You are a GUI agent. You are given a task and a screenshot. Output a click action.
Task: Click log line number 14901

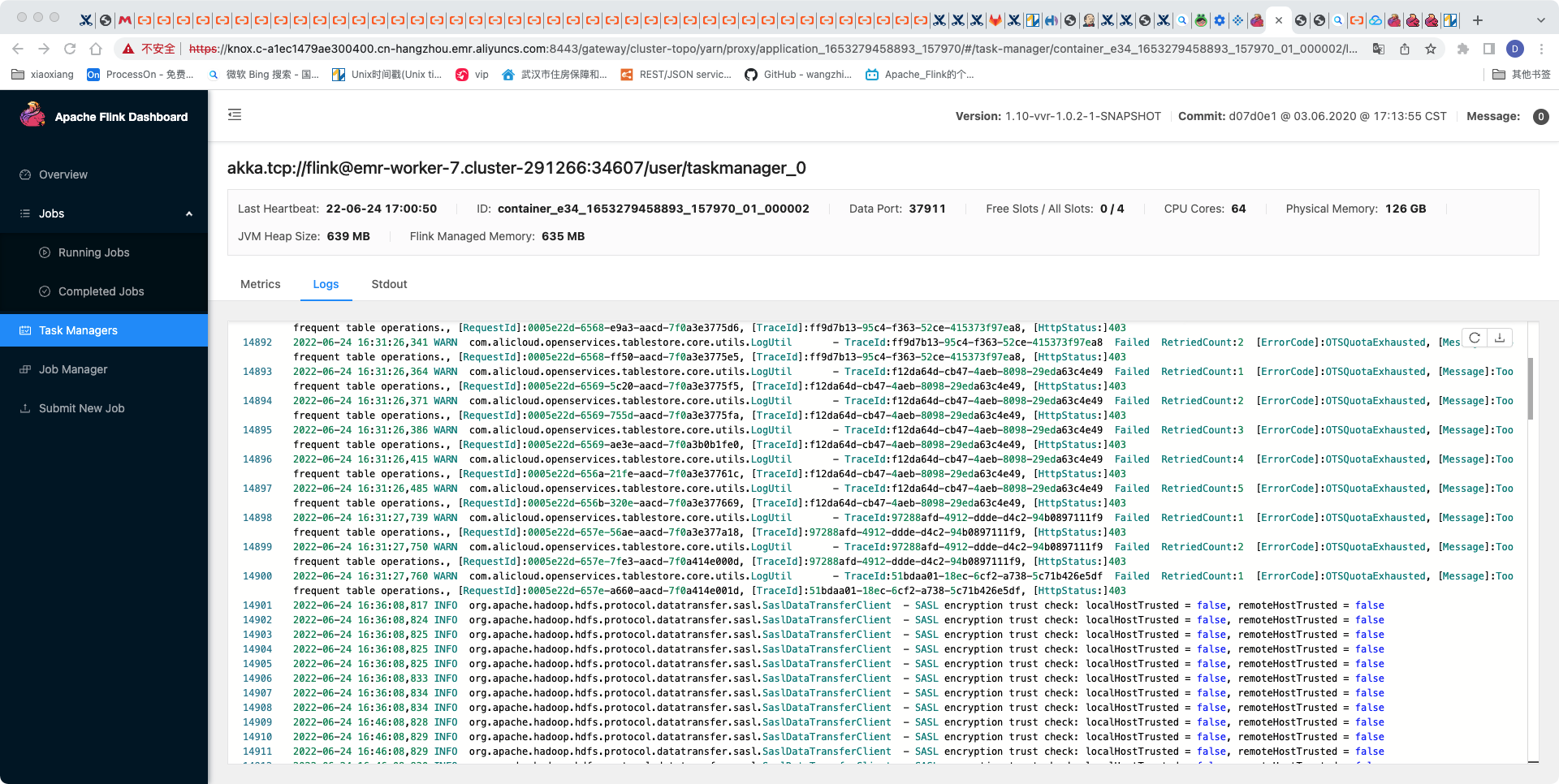point(257,605)
